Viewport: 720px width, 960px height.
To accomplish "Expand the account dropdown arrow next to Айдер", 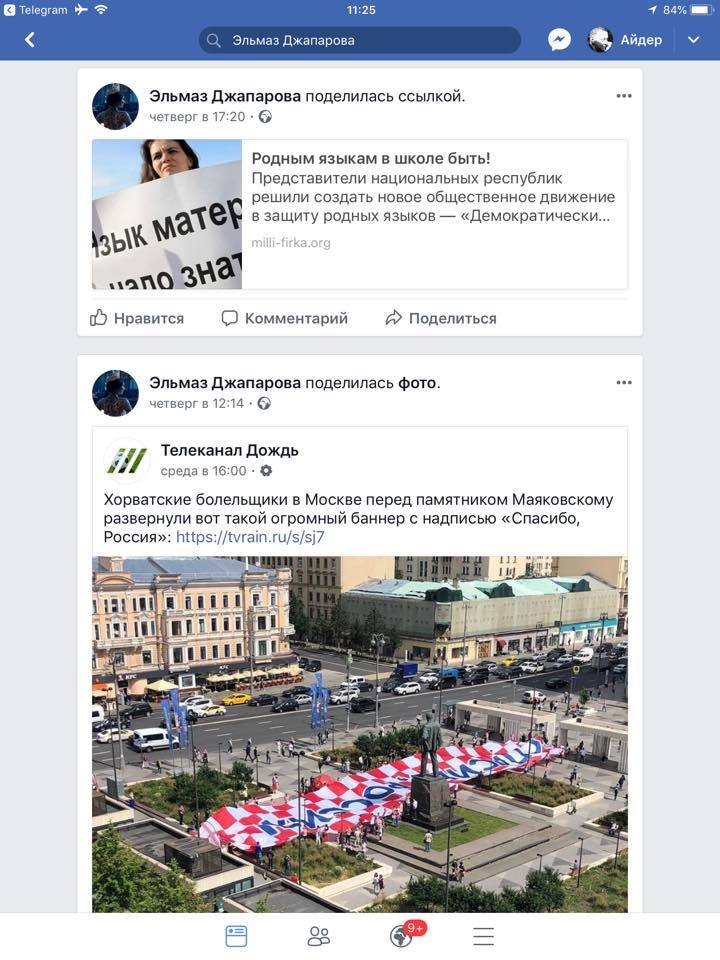I will 693,40.
